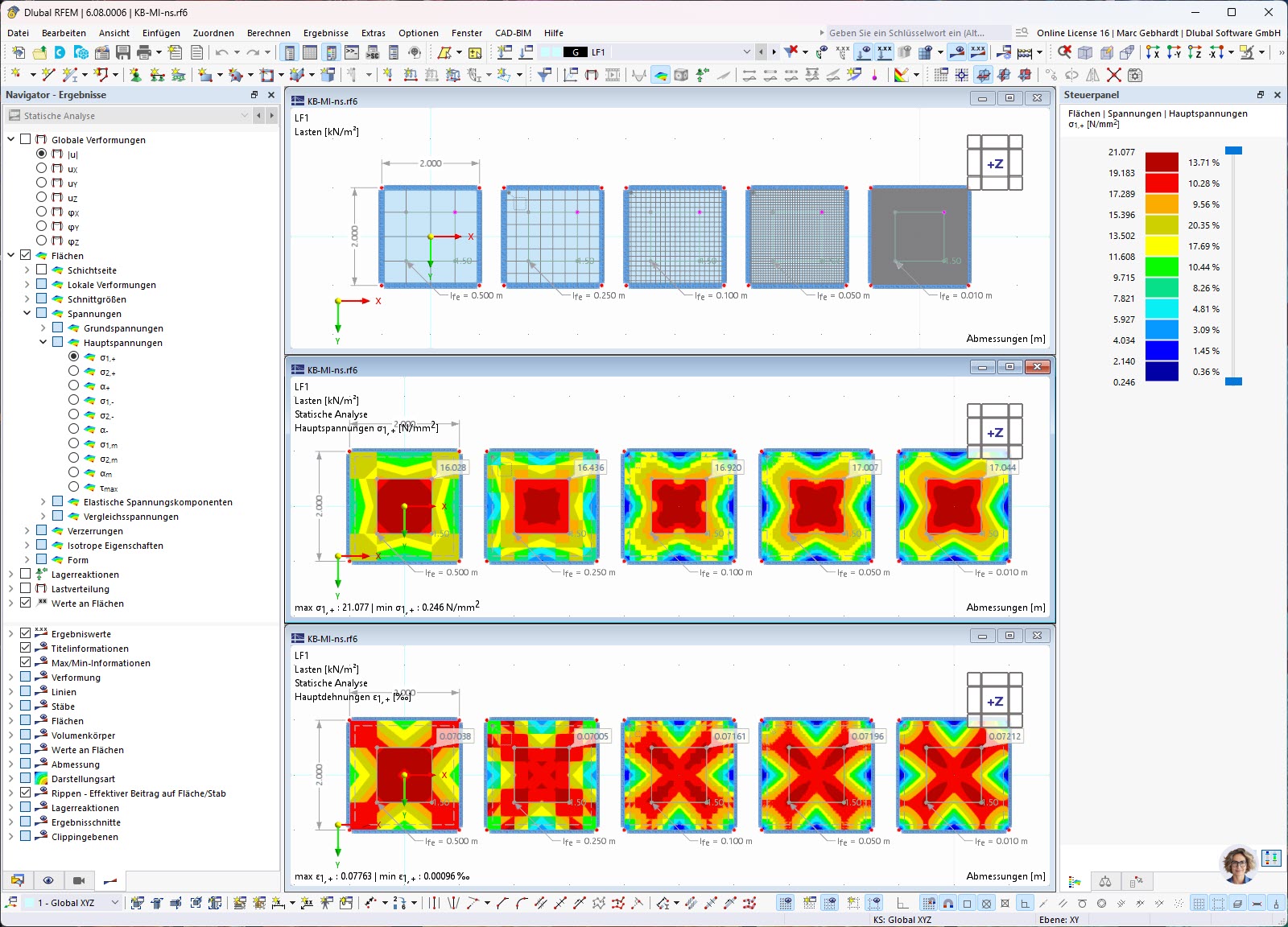This screenshot has height=927, width=1288.
Task: Select the σ2,+ principal stress radio button
Action: tap(73, 371)
